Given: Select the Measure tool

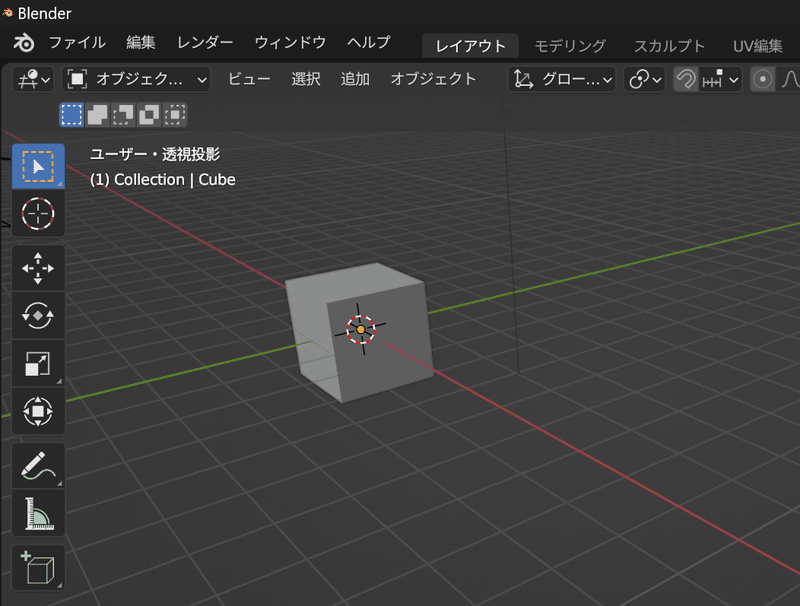Looking at the screenshot, I should click(38, 513).
